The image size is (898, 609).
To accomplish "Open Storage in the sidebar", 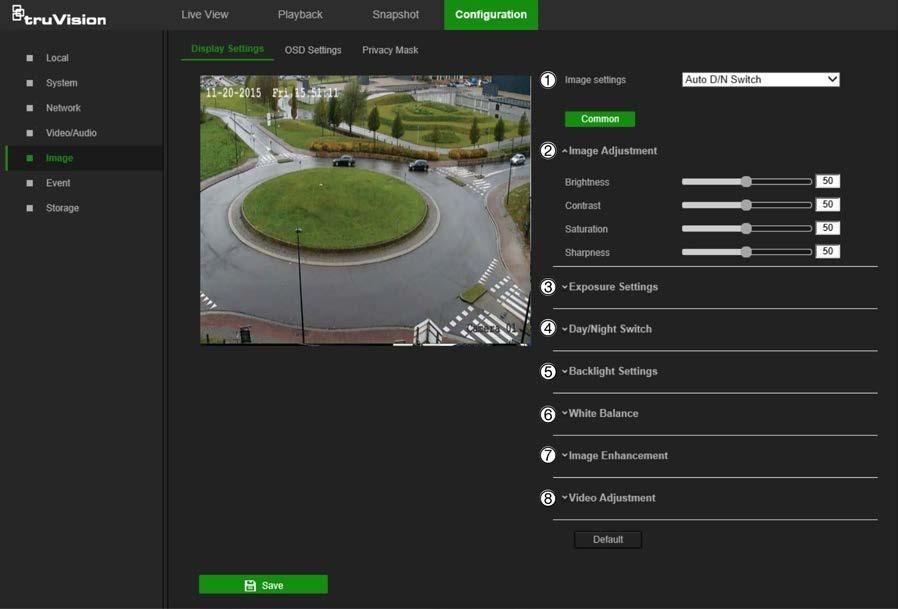I will pyautogui.click(x=62, y=208).
